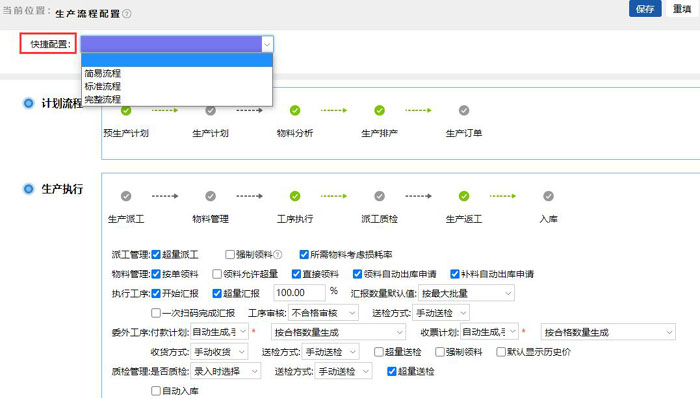
Task: Click the help icon next to 强制领料
Action: (x=278, y=255)
